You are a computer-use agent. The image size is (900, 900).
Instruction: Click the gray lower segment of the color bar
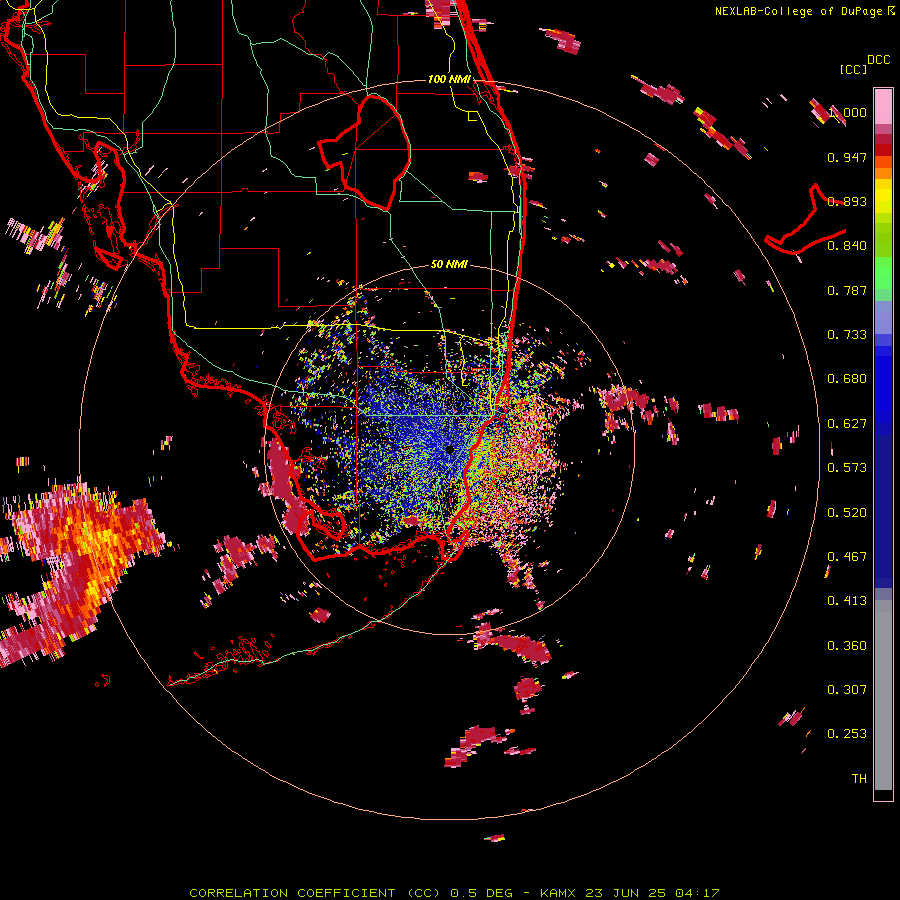[x=883, y=695]
